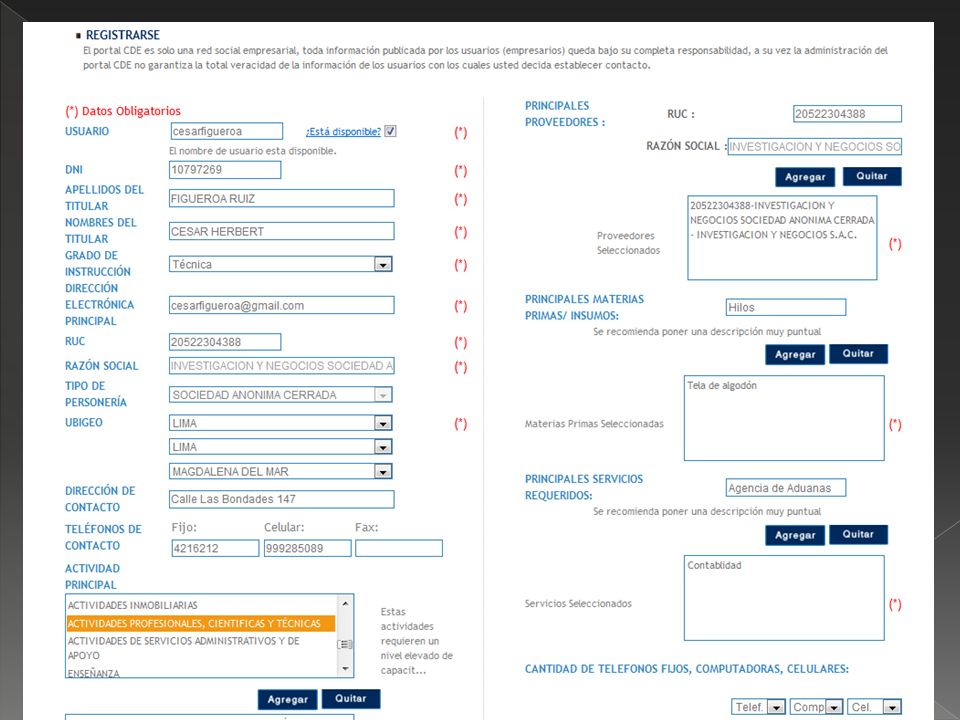Screen dimensions: 960x720
Task: Click the Dirección de Contacto field
Action: (282, 499)
